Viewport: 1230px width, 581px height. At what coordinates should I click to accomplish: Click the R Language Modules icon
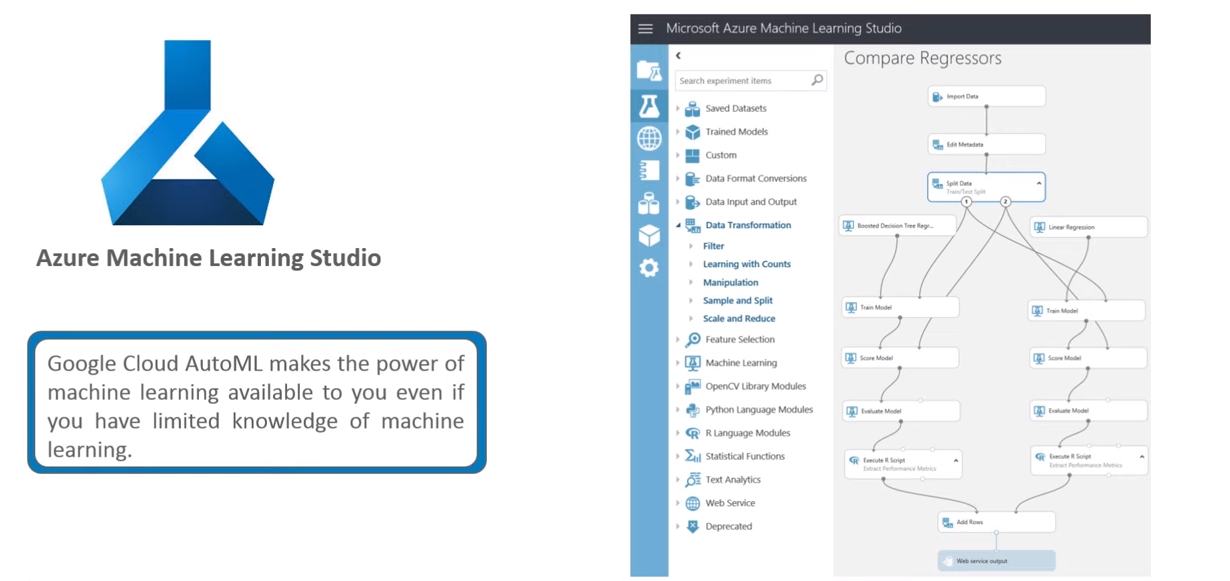692,433
